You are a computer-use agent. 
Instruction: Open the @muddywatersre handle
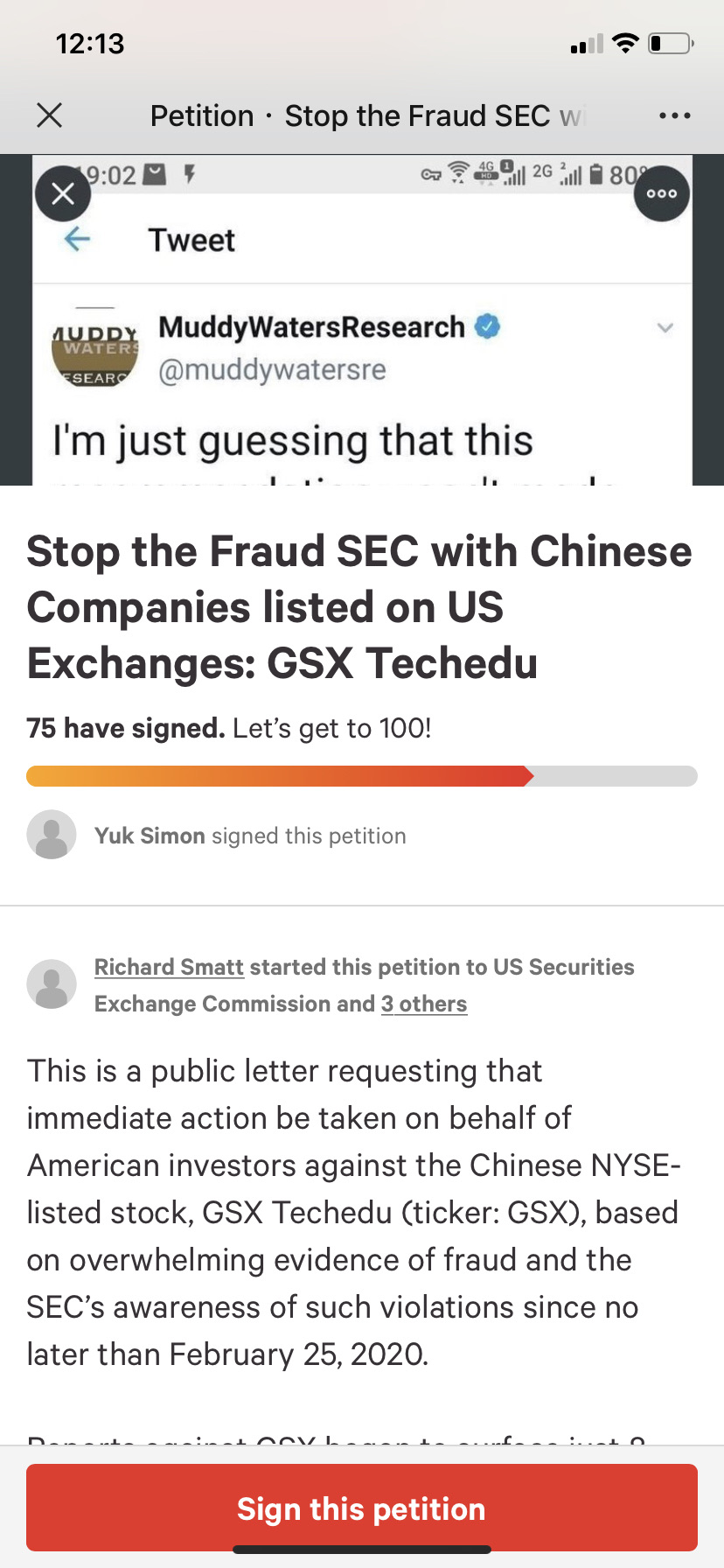[x=272, y=370]
